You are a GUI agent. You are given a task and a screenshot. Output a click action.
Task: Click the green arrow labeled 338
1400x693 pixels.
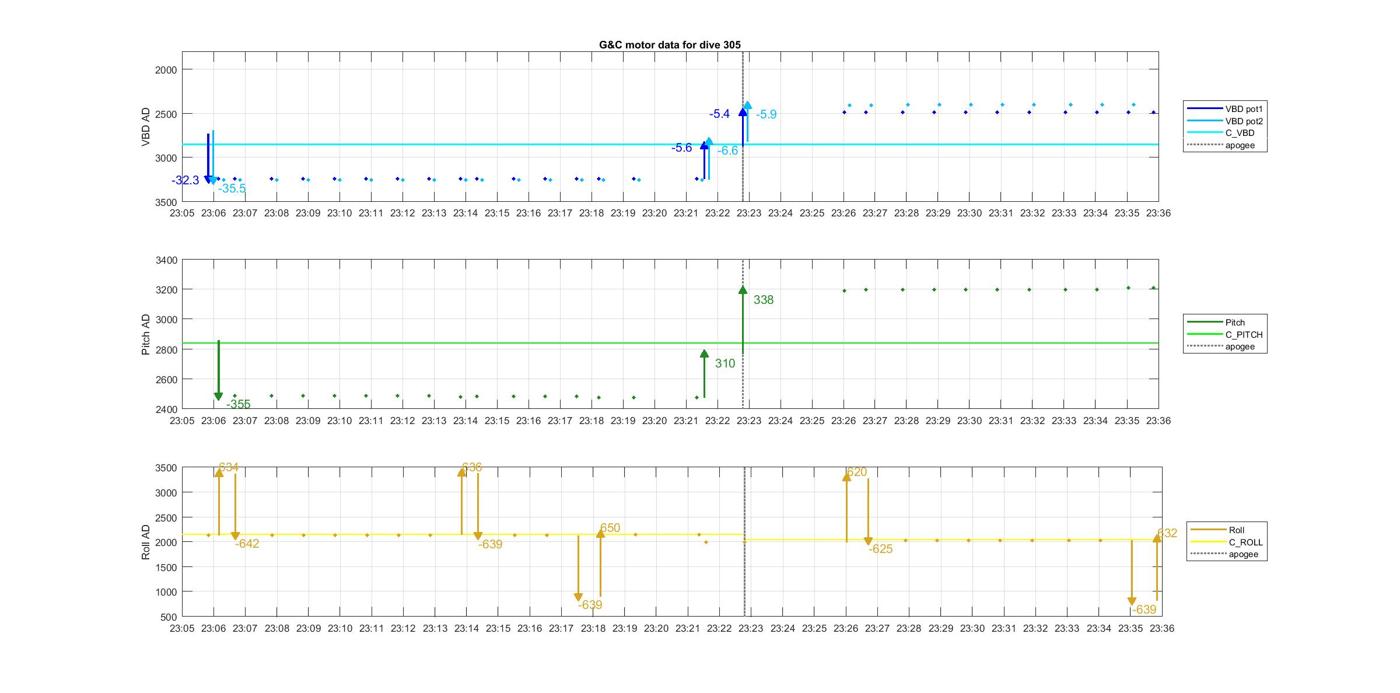[x=743, y=320]
